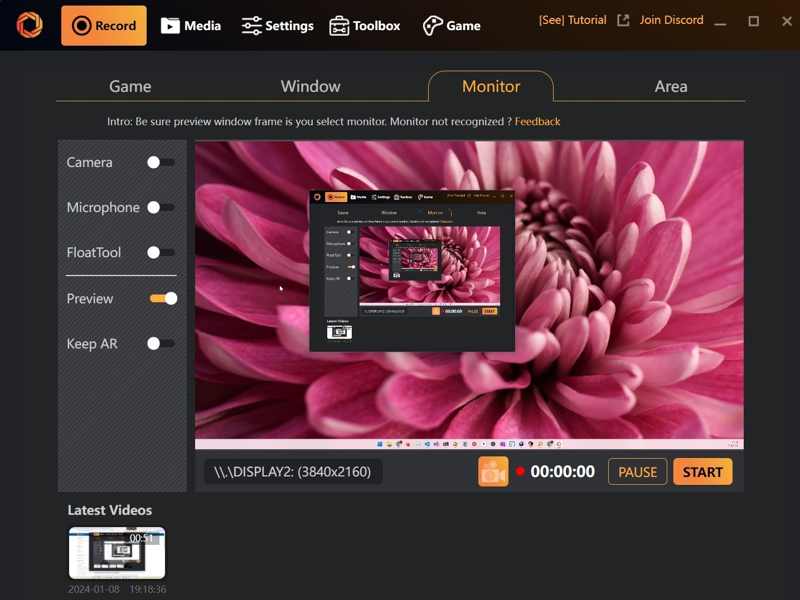Minimize the recorder window
The height and width of the screenshot is (600, 800).
[x=720, y=22]
